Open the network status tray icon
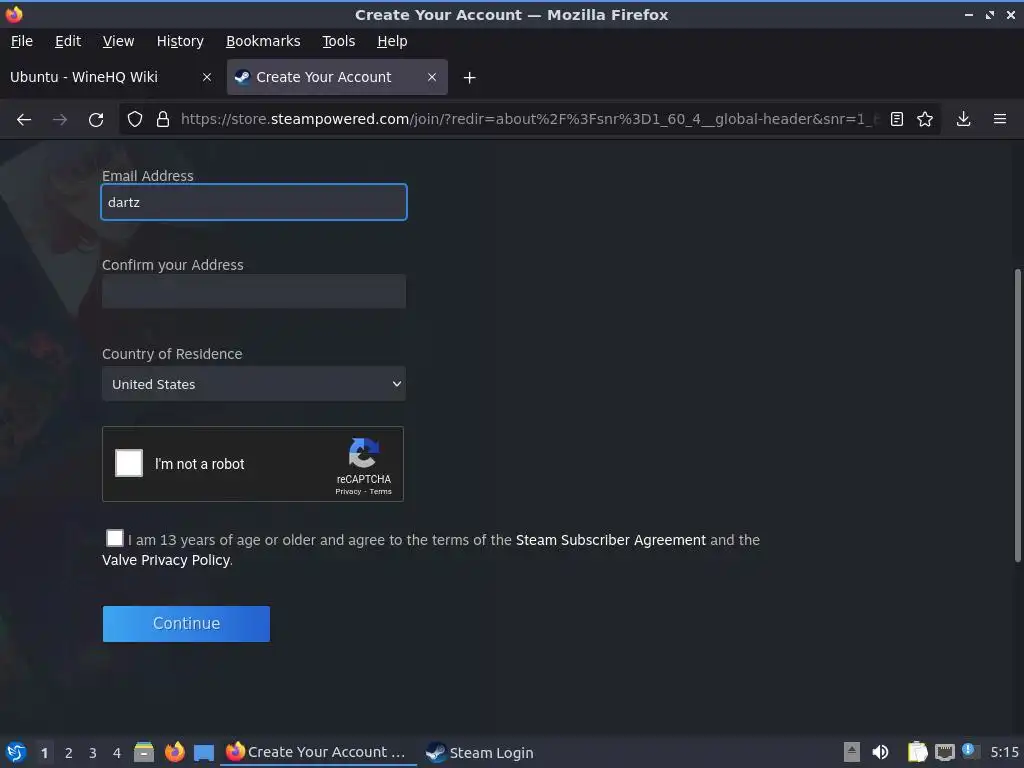1024x768 pixels. 944,752
